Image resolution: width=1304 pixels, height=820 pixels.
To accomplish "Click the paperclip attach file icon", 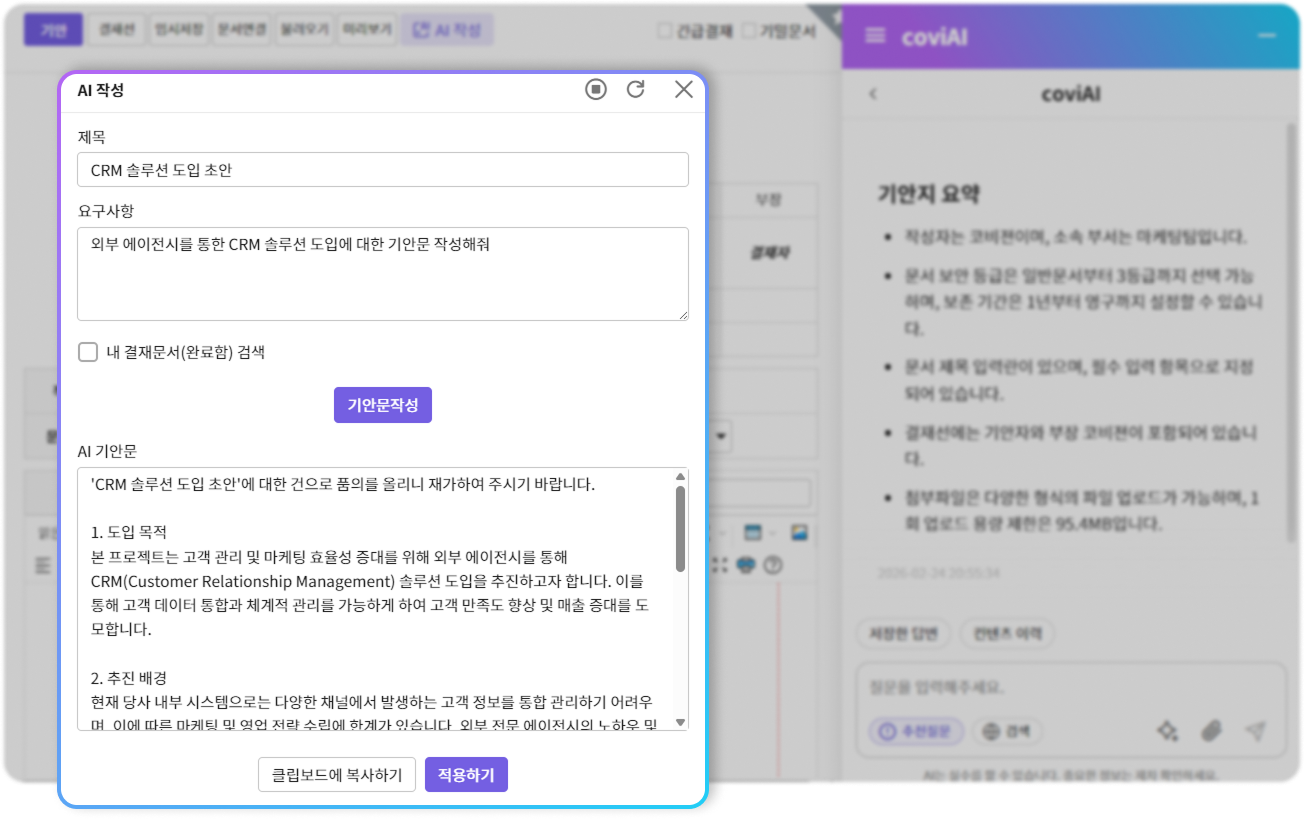I will click(x=1211, y=731).
